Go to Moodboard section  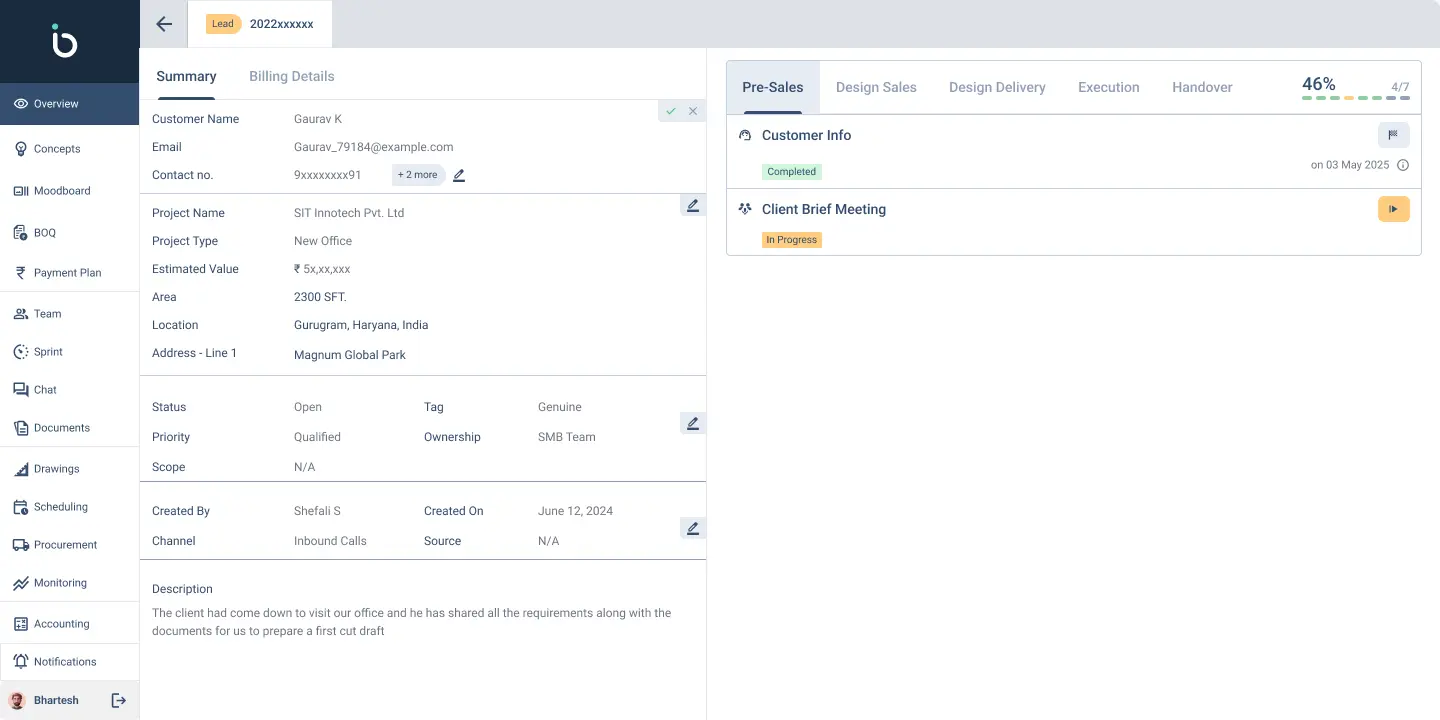click(x=69, y=191)
